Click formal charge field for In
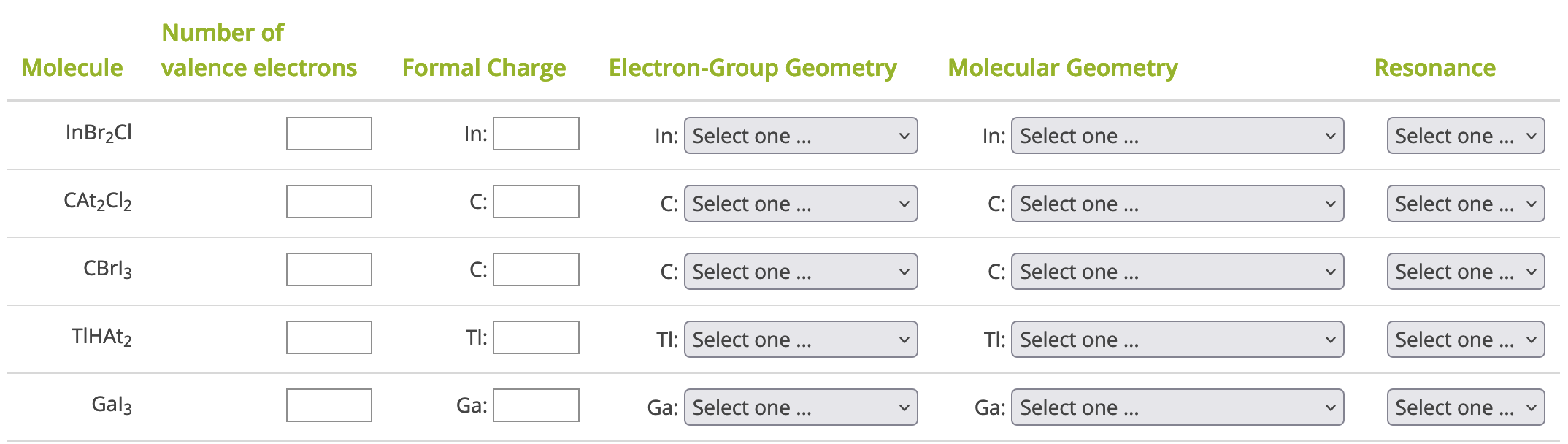Image resolution: width=1568 pixels, height=444 pixels. [536, 134]
